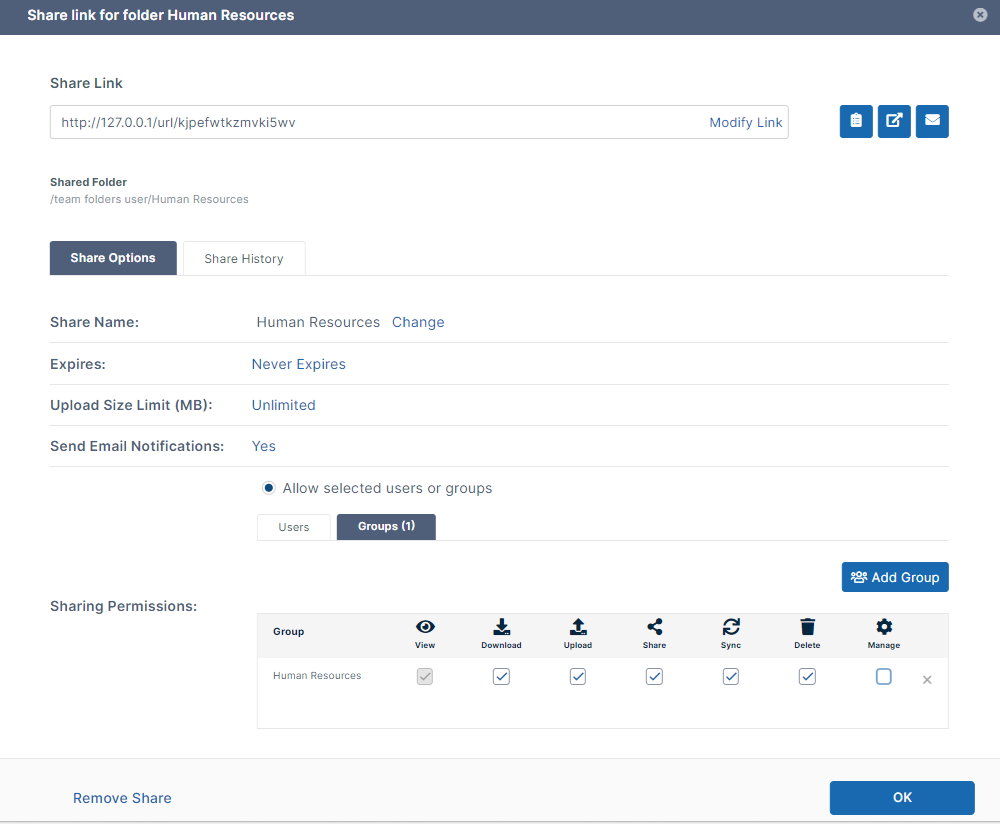The height and width of the screenshot is (824, 1000).
Task: Click the Sync icon in permissions header
Action: tap(731, 627)
